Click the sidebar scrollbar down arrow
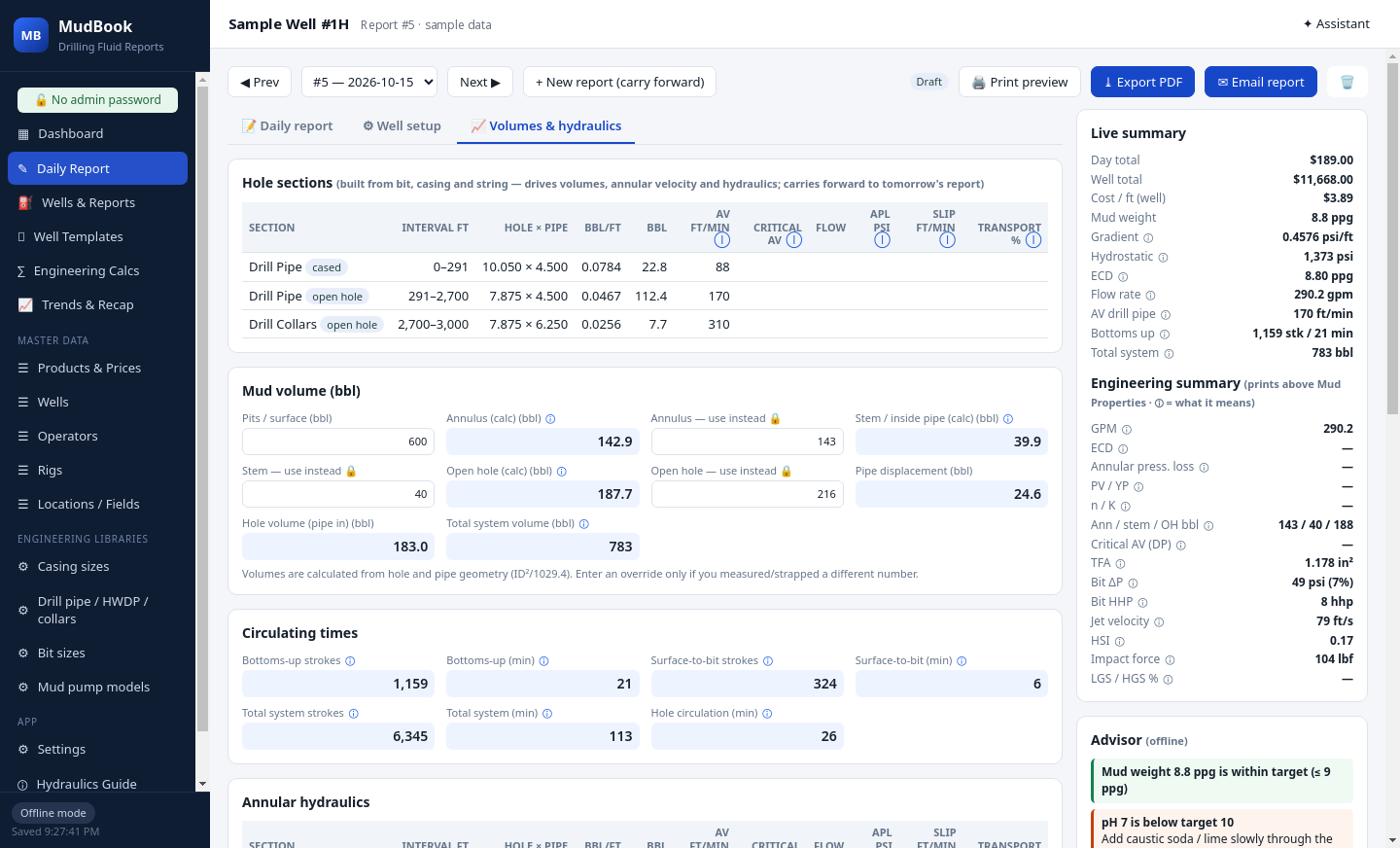This screenshot has width=1400, height=848. click(202, 784)
